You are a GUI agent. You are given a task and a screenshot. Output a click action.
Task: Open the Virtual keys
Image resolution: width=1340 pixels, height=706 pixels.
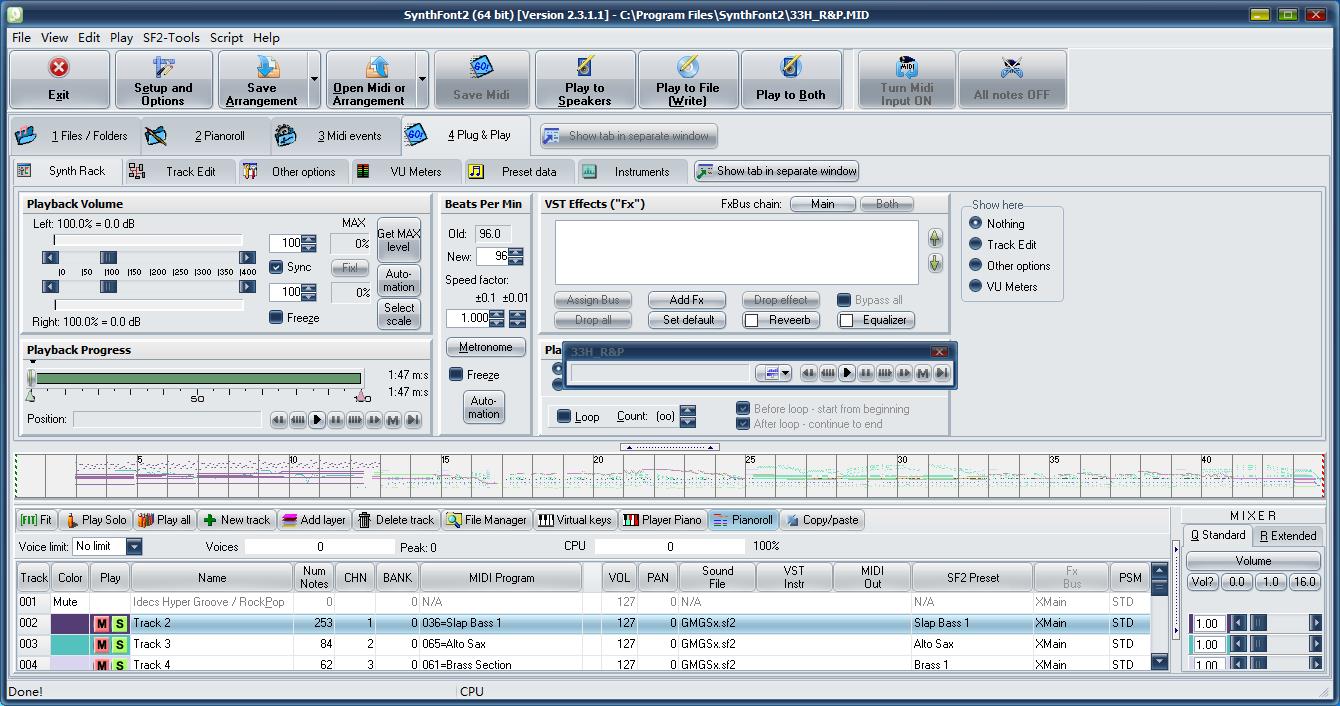(575, 520)
